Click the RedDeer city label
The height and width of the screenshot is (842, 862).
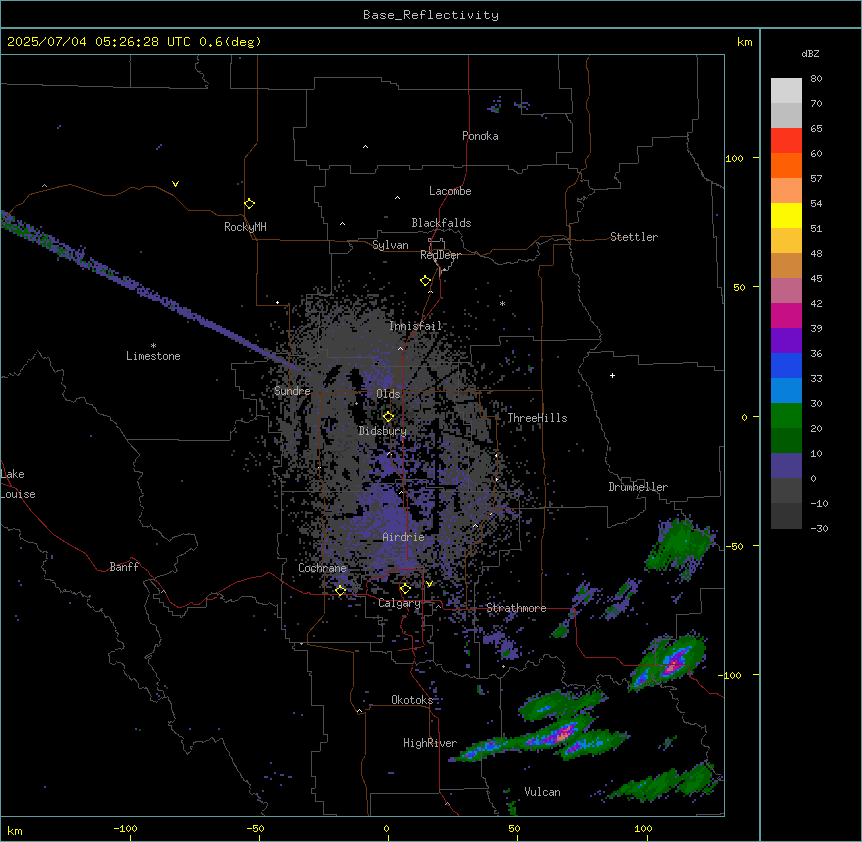tap(441, 255)
